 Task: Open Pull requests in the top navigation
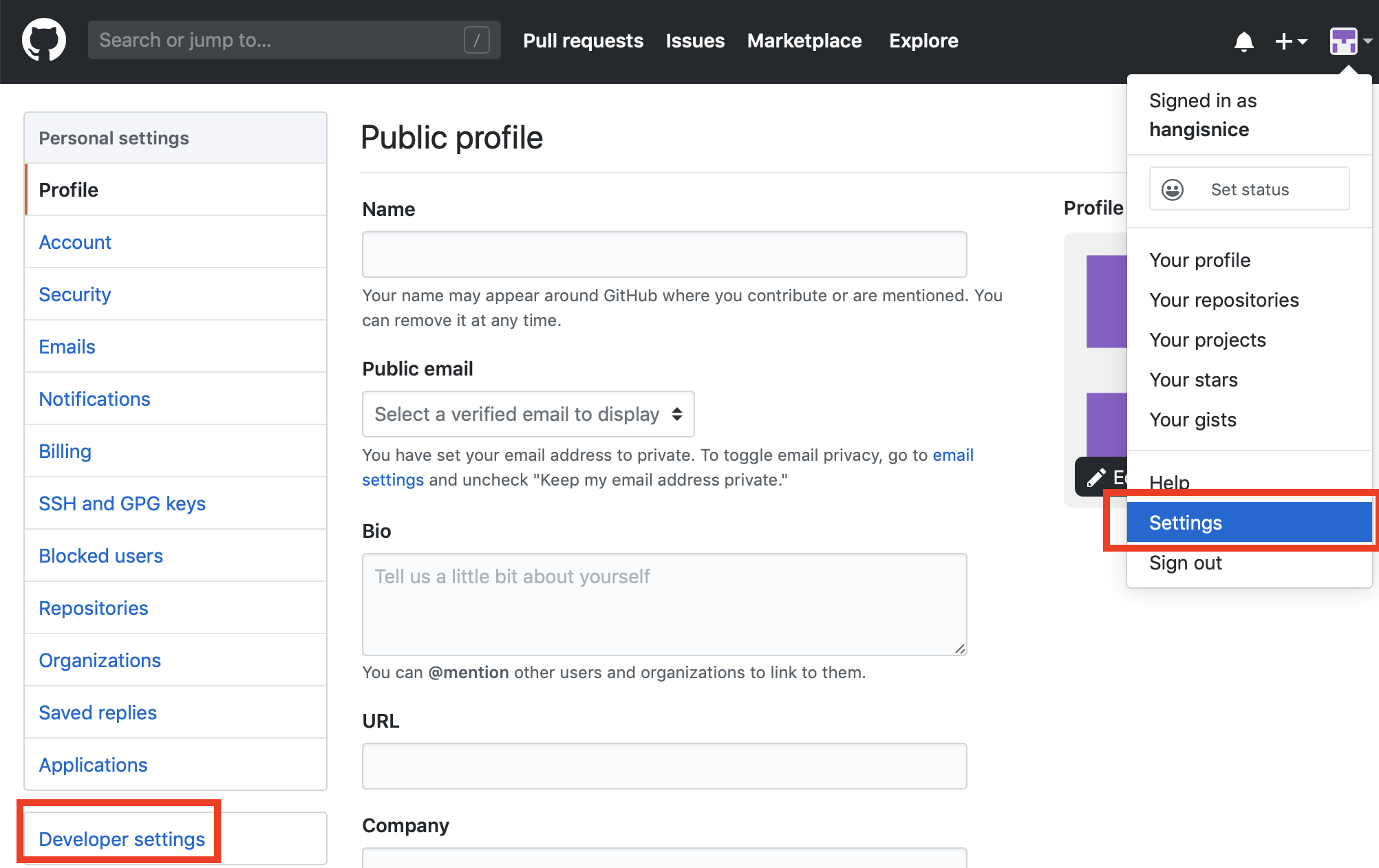(x=583, y=41)
